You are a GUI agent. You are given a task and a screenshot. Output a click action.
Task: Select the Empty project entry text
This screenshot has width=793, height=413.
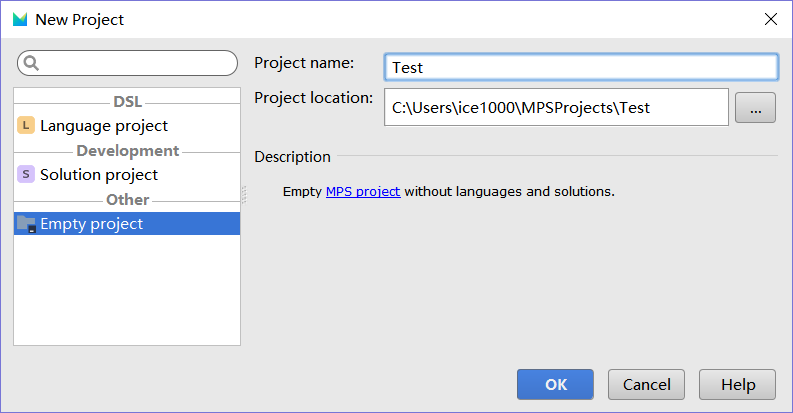point(91,224)
